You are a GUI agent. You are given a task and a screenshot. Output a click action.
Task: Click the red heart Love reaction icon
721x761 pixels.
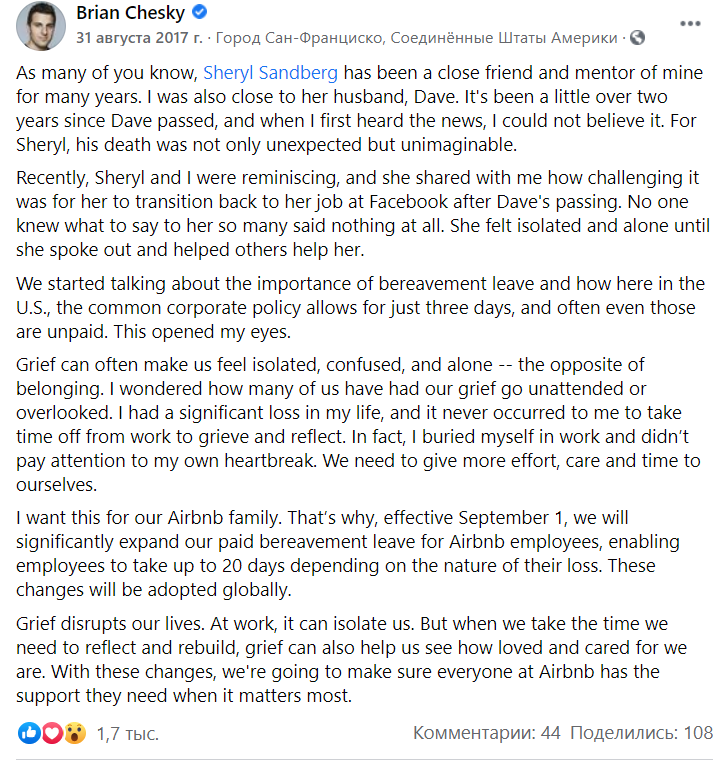click(x=52, y=733)
